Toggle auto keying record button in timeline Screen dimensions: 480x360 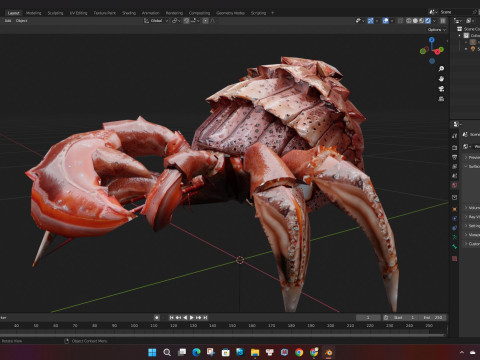tap(157, 317)
